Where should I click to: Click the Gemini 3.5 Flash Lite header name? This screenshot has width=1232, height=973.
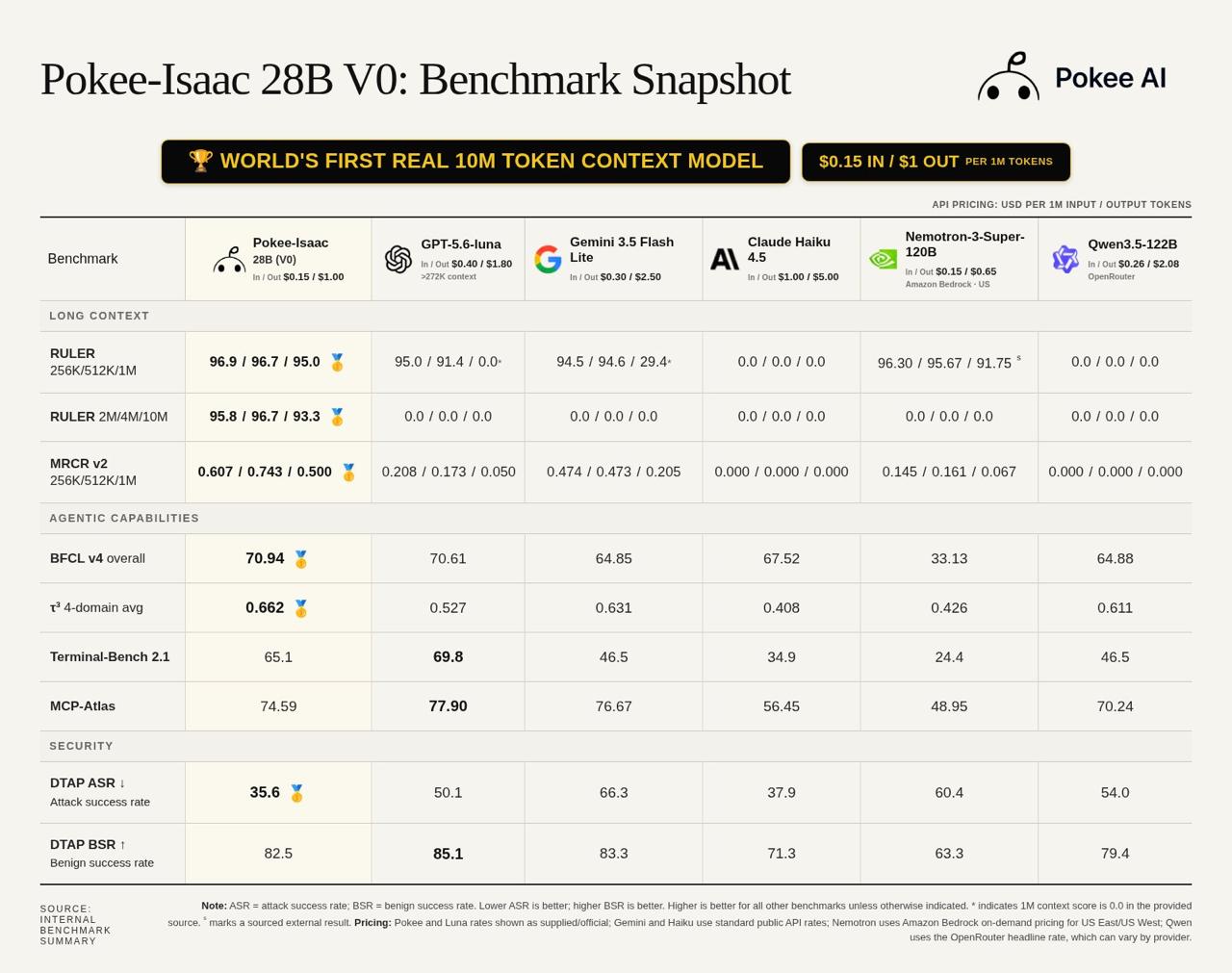click(622, 250)
